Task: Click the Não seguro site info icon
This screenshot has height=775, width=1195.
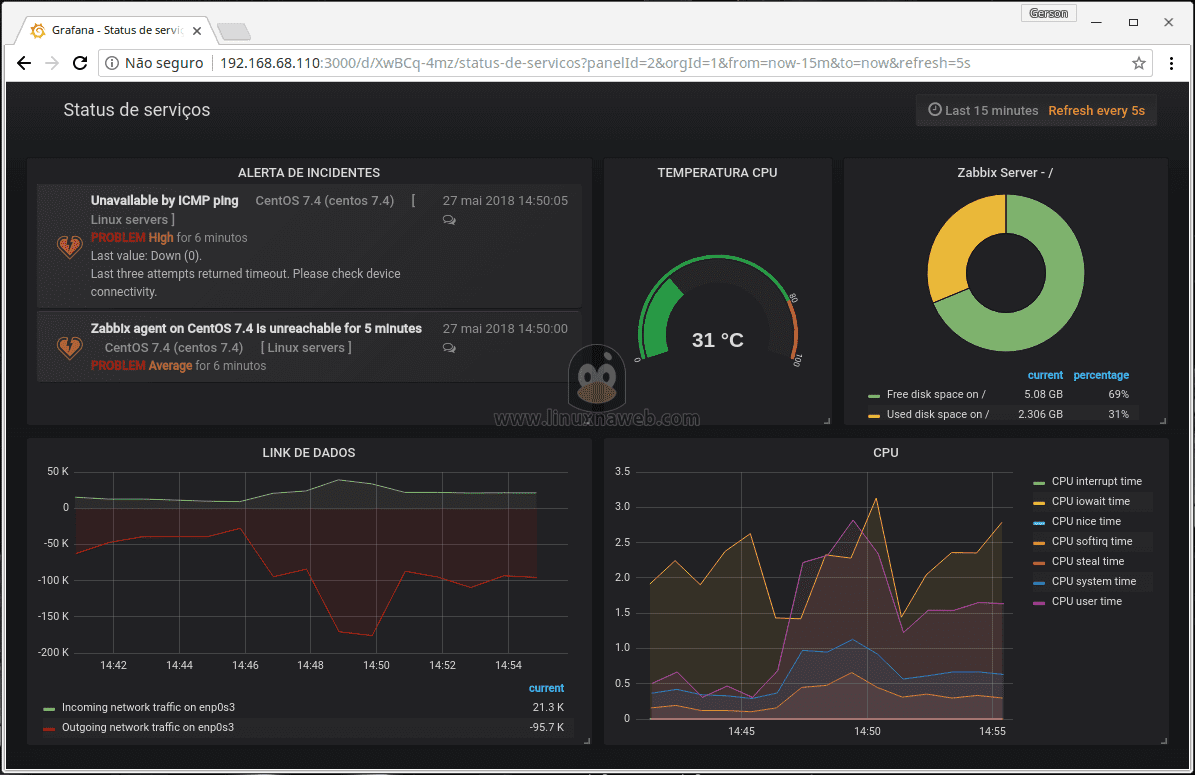Action: 112,63
